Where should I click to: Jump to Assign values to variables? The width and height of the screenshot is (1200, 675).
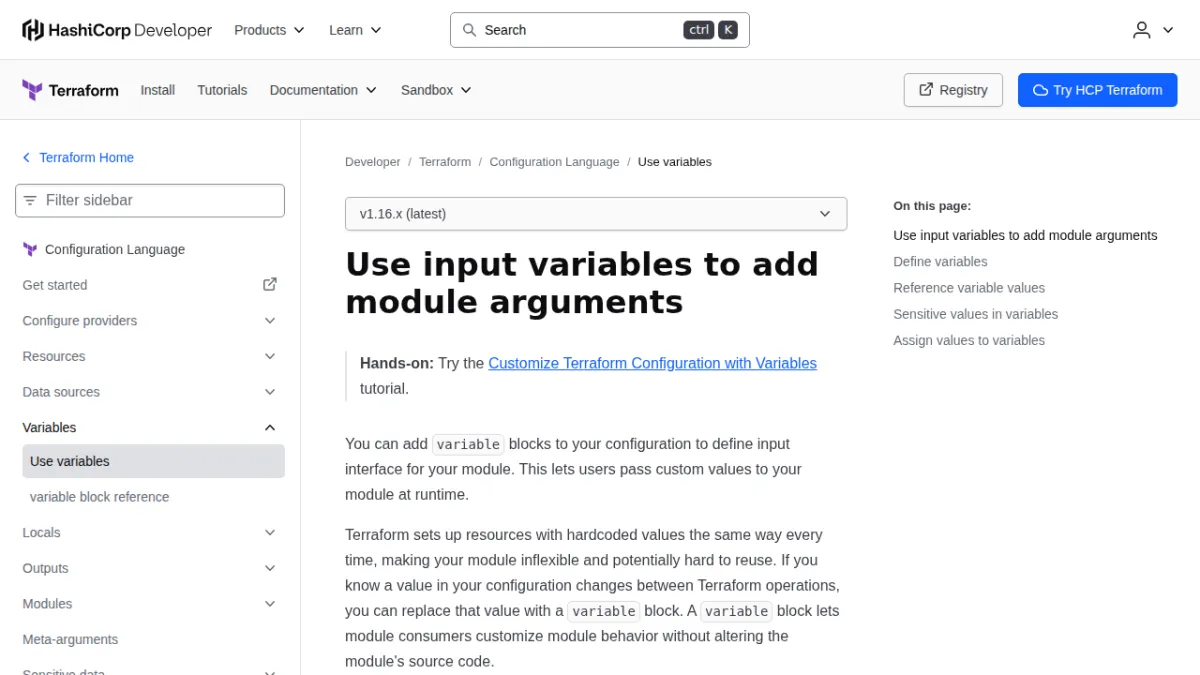tap(969, 340)
